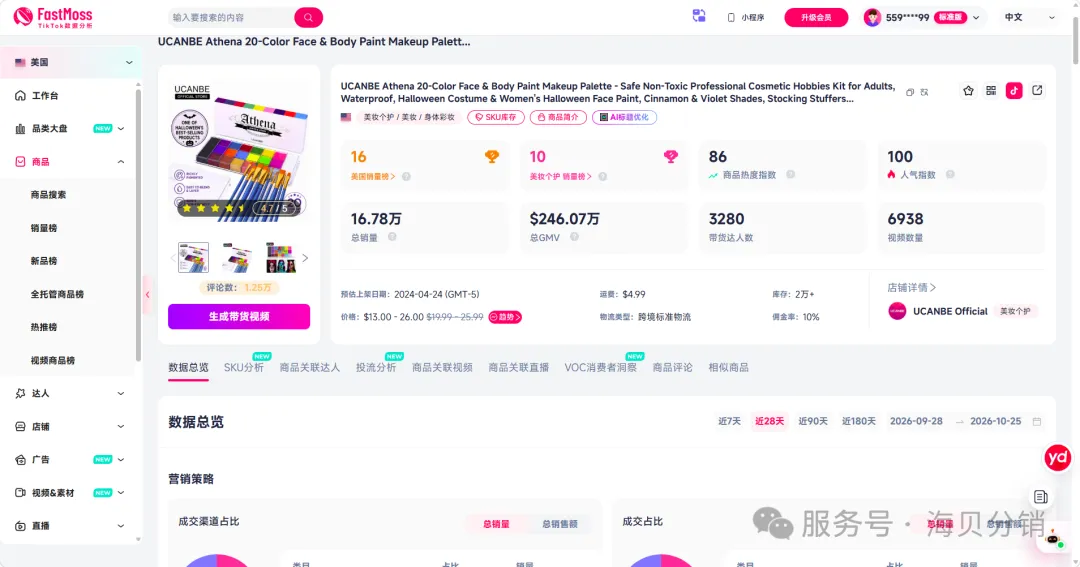The width and height of the screenshot is (1080, 567).
Task: Click the SKU库存 tag button
Action: click(x=496, y=118)
